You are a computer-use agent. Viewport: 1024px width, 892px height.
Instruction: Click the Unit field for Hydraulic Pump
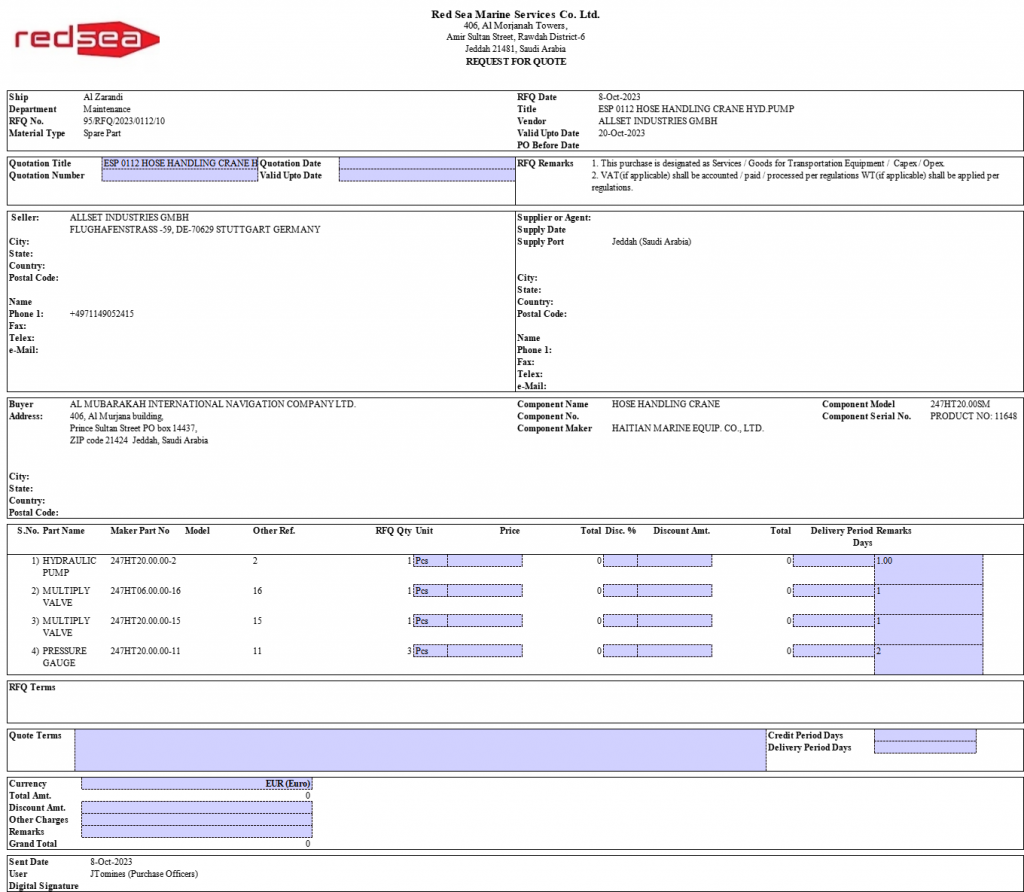tap(430, 561)
